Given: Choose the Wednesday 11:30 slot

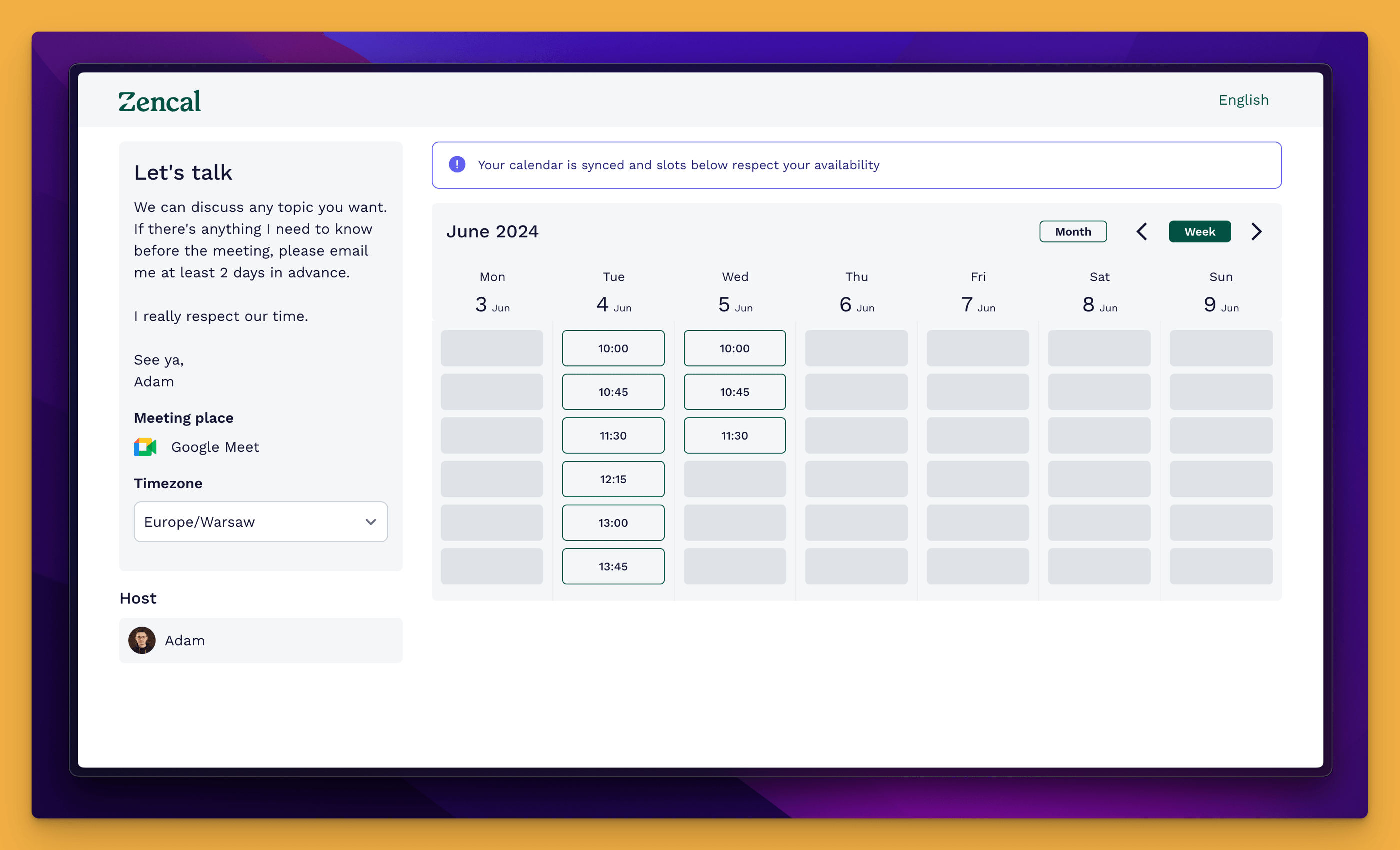Looking at the screenshot, I should [x=734, y=436].
